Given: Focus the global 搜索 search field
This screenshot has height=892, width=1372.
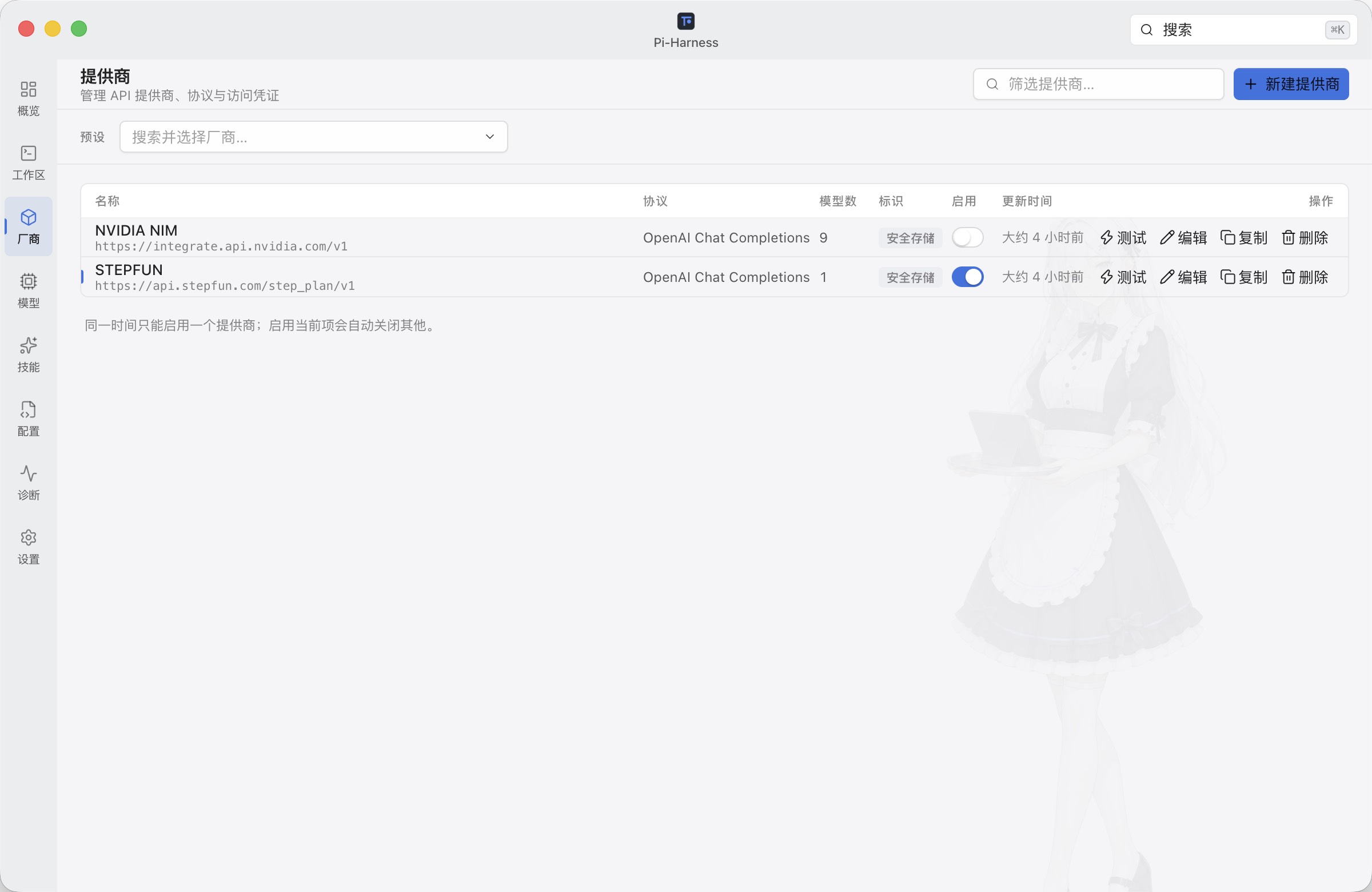Looking at the screenshot, I should (1243, 30).
